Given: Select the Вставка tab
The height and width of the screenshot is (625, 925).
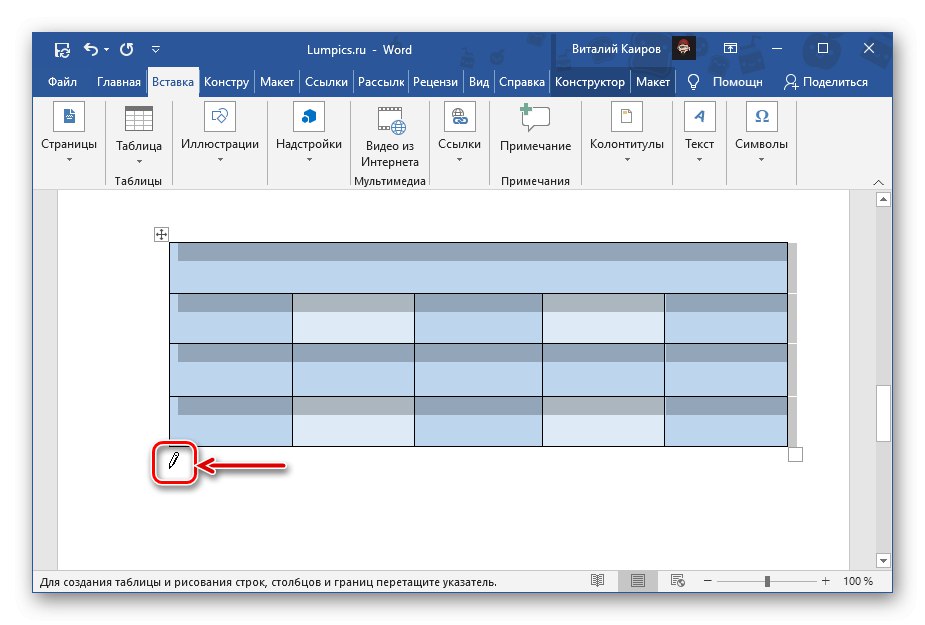Looking at the screenshot, I should pyautogui.click(x=173, y=82).
